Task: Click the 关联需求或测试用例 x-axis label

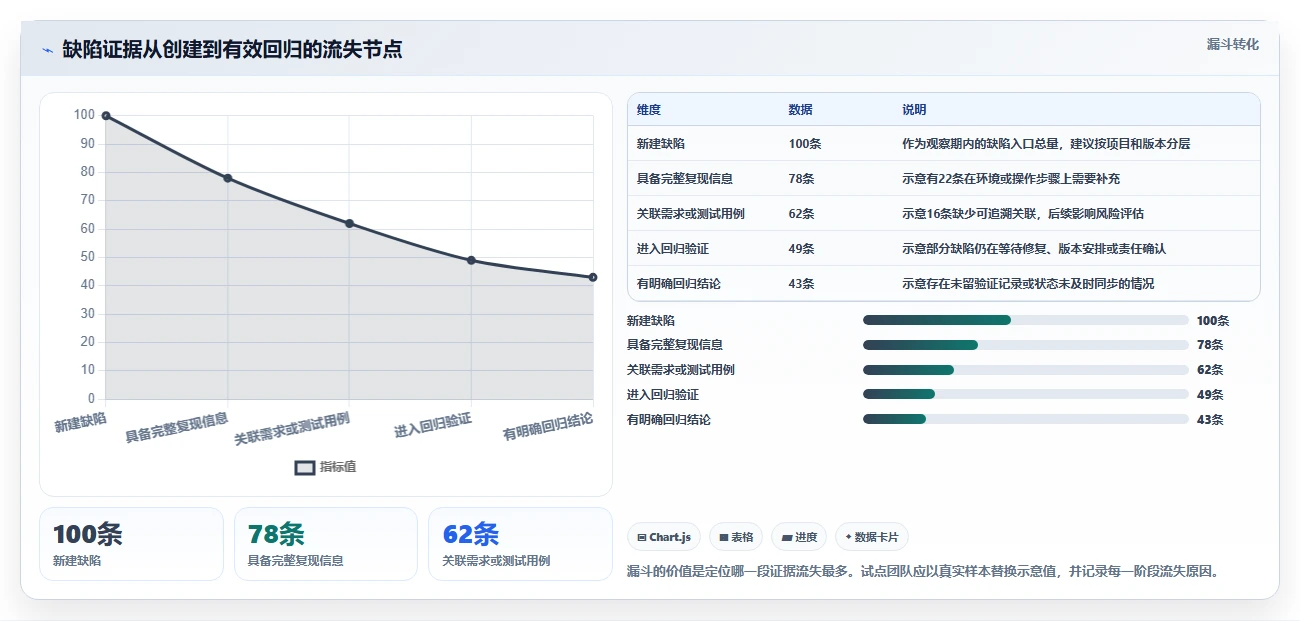Action: (292, 428)
